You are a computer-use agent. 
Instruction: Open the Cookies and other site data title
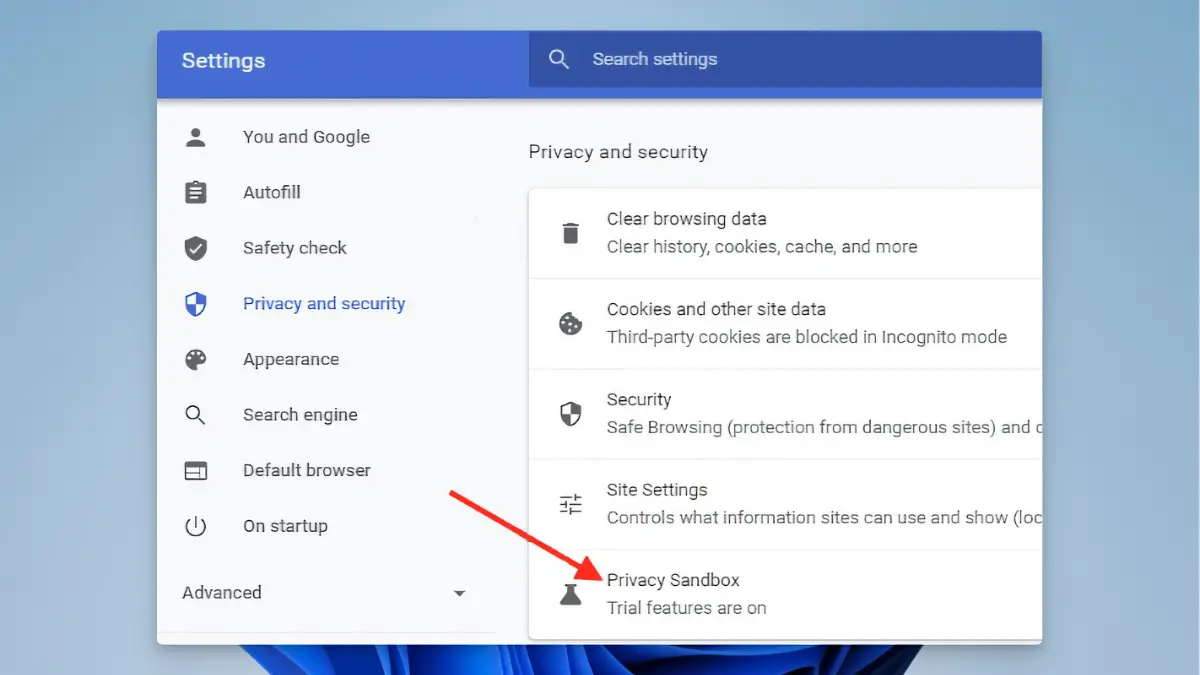click(716, 310)
